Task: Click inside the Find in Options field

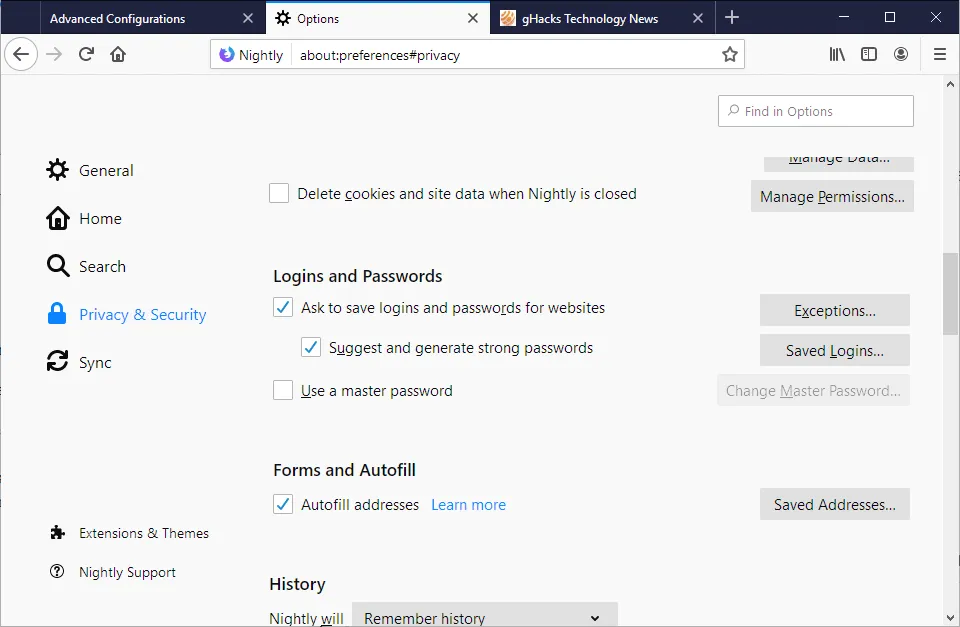Action: coord(815,111)
